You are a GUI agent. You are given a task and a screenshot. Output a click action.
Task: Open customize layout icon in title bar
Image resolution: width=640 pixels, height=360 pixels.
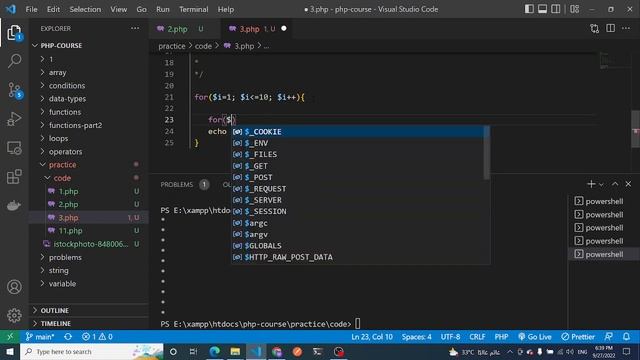[x=575, y=9]
